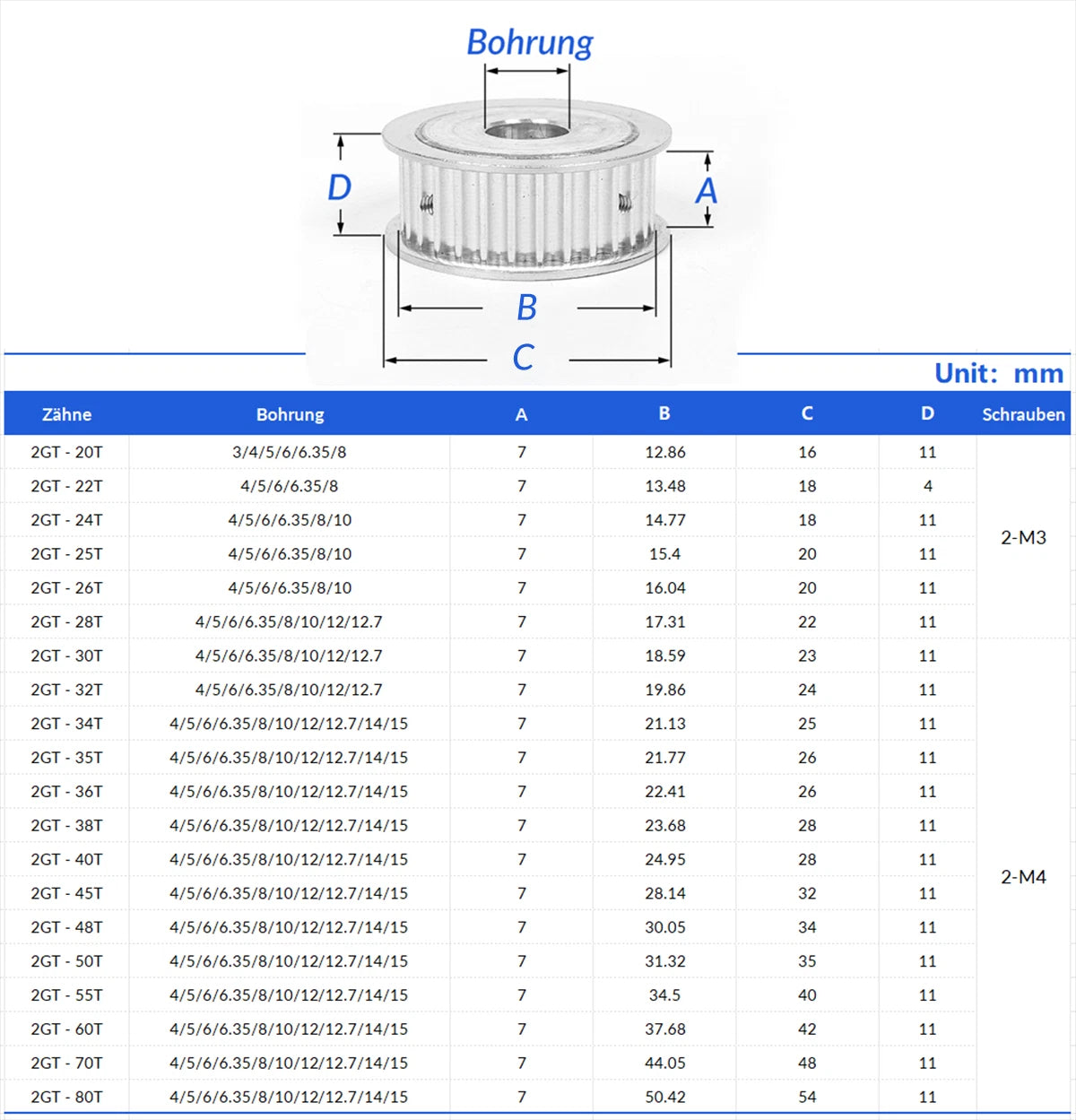This screenshot has height=1120, width=1076.
Task: Click the dimension letter D on the diagram
Action: 339,187
